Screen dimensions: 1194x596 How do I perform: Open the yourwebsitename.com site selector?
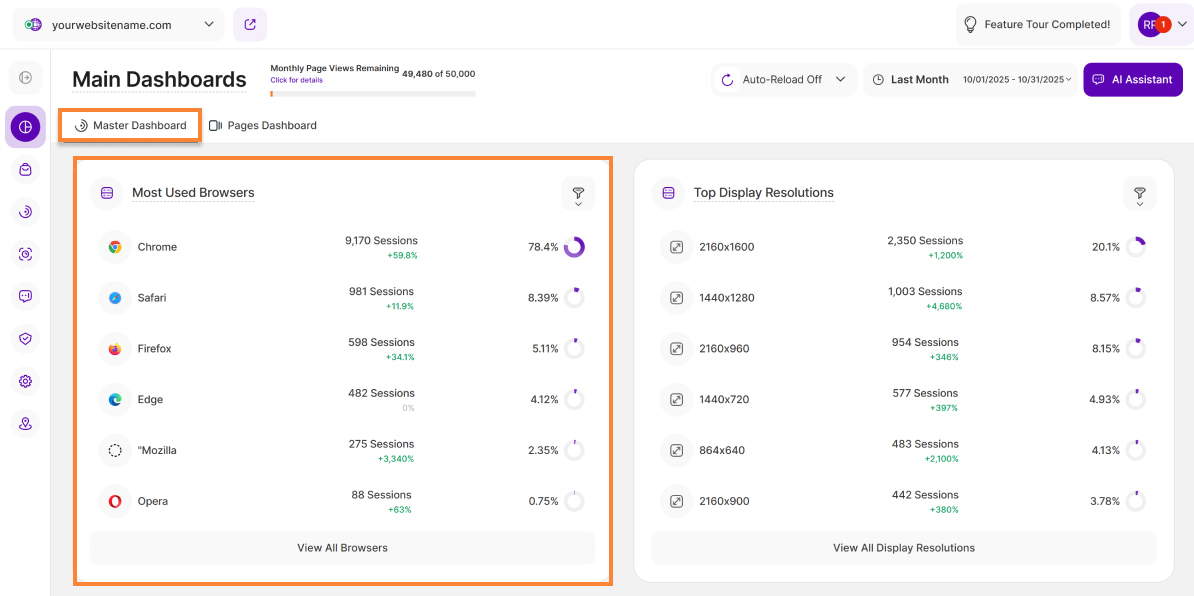tap(119, 25)
